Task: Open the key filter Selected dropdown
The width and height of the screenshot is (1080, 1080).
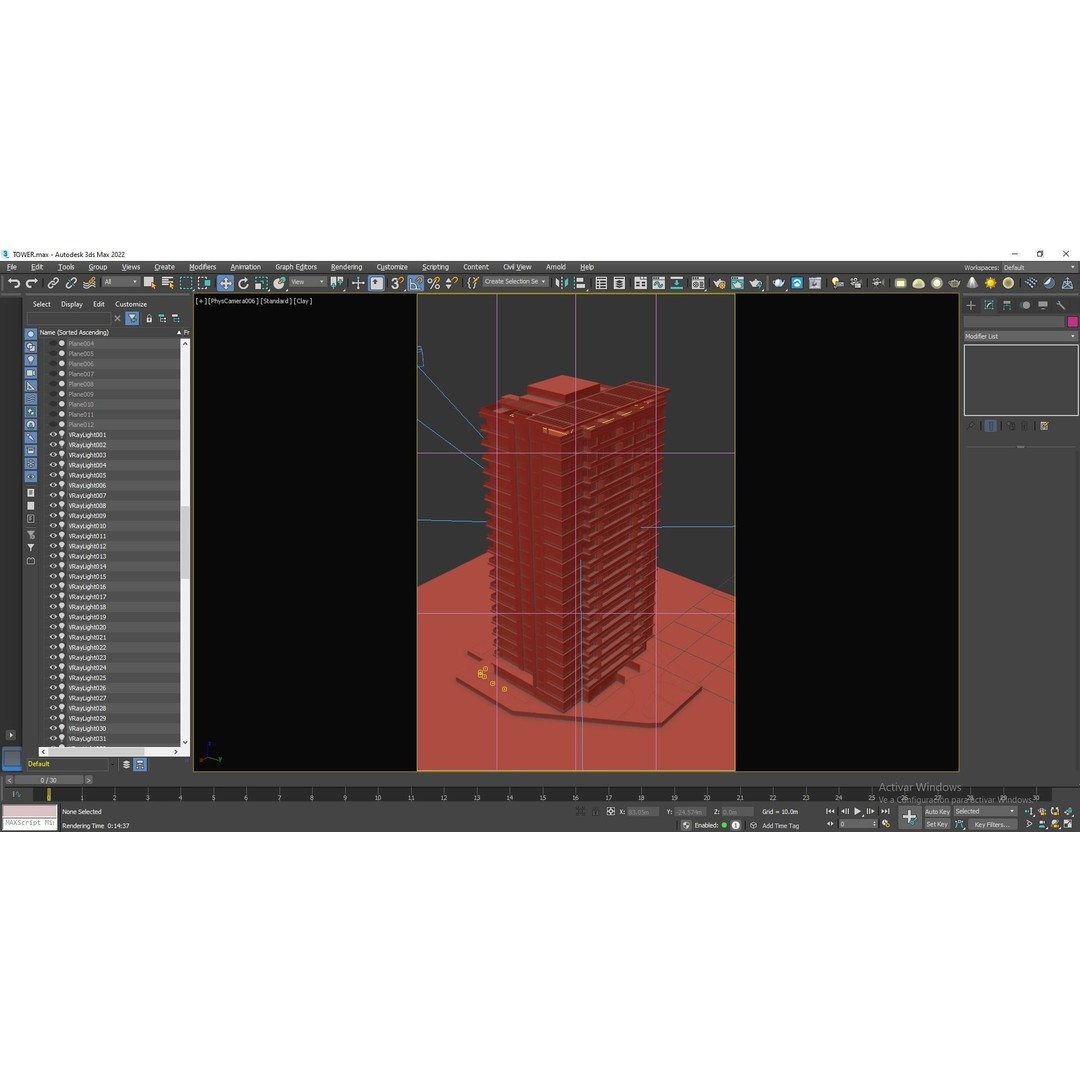Action: pos(985,811)
